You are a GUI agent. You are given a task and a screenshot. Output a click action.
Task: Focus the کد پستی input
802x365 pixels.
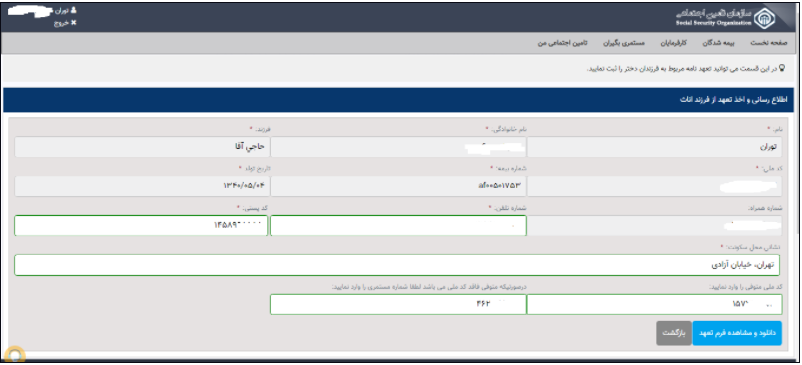(x=141, y=225)
